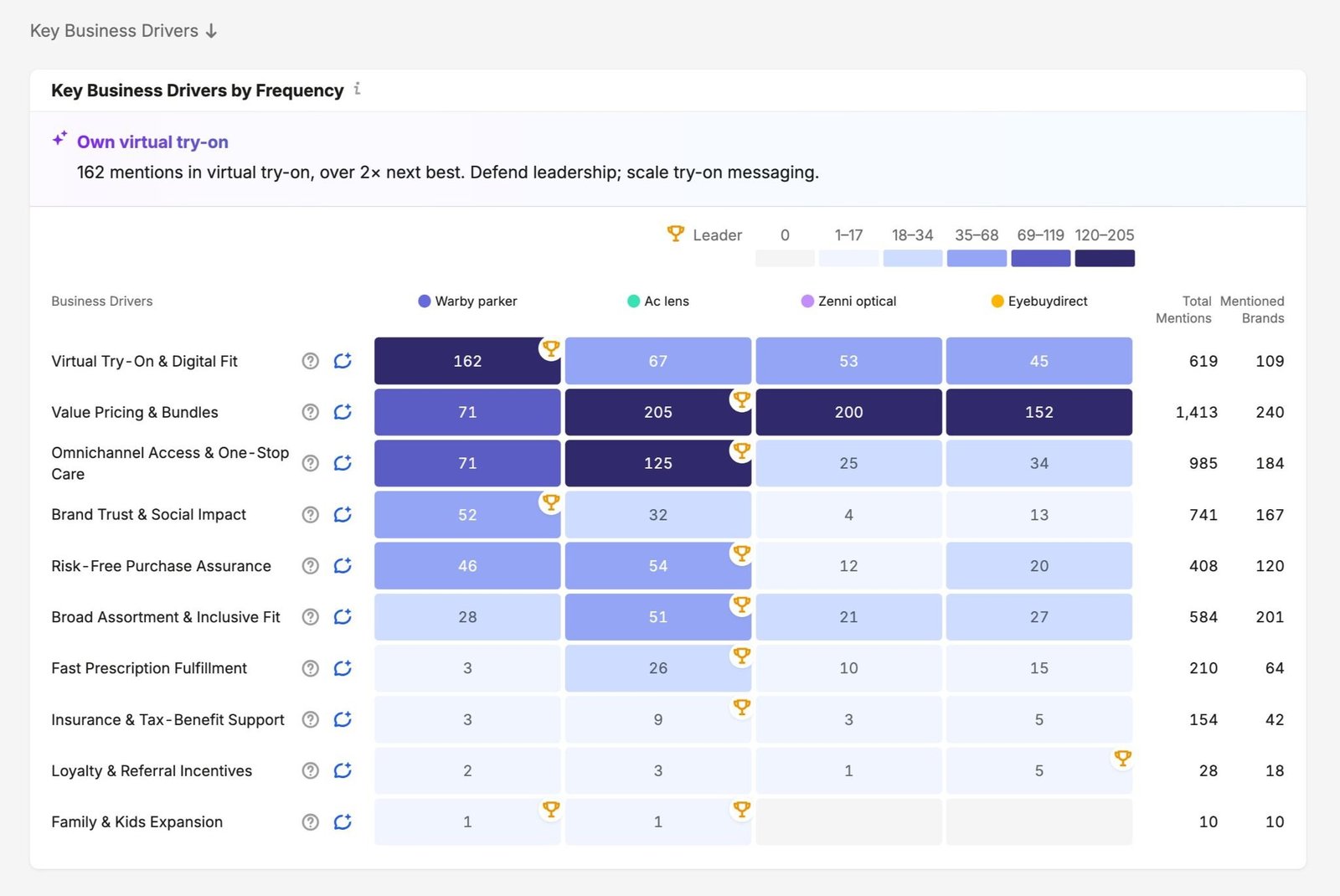The height and width of the screenshot is (896, 1340).
Task: Click the Ac lens 67 cell
Action: tap(658, 361)
